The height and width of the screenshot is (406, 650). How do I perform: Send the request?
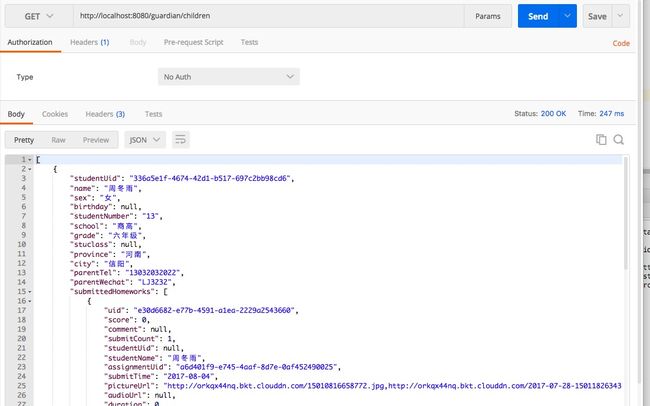coord(538,16)
